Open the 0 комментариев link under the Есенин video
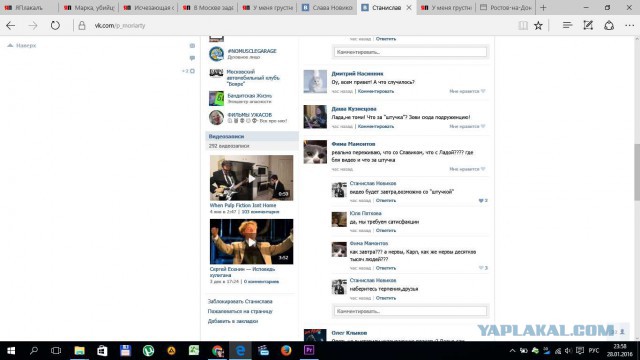This screenshot has height=360, width=640. click(x=261, y=282)
